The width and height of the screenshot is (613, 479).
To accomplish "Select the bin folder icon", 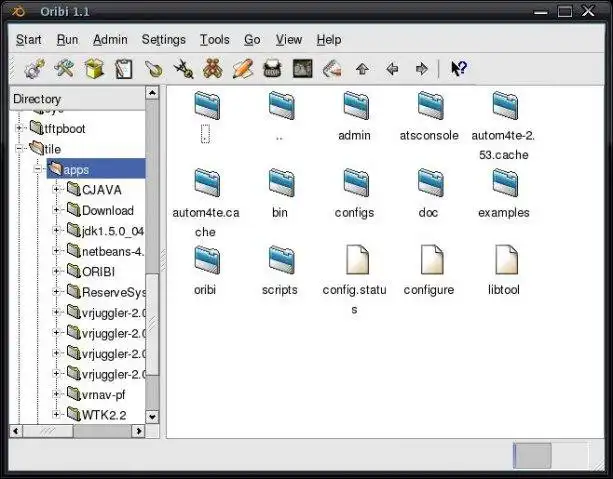I will tap(281, 183).
